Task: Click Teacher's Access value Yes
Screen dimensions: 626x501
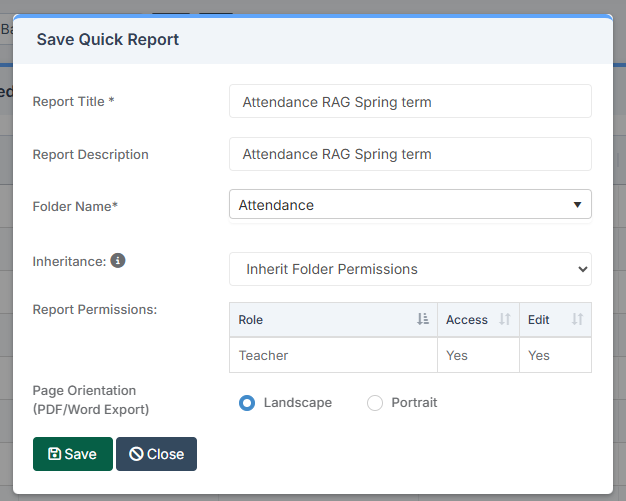Action: point(456,355)
